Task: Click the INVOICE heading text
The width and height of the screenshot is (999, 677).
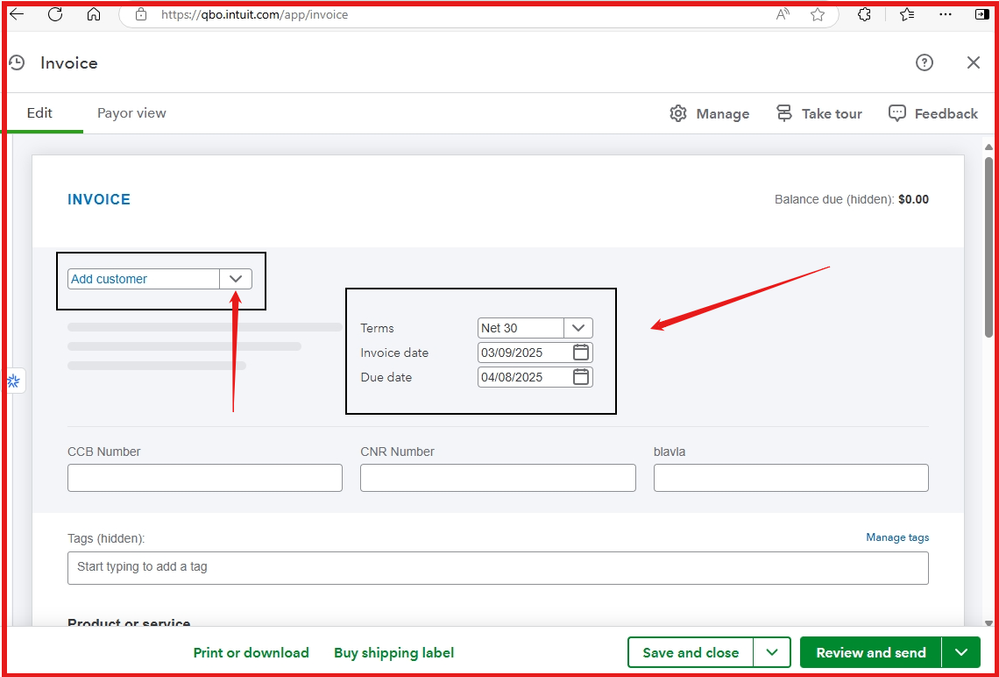Action: point(99,199)
